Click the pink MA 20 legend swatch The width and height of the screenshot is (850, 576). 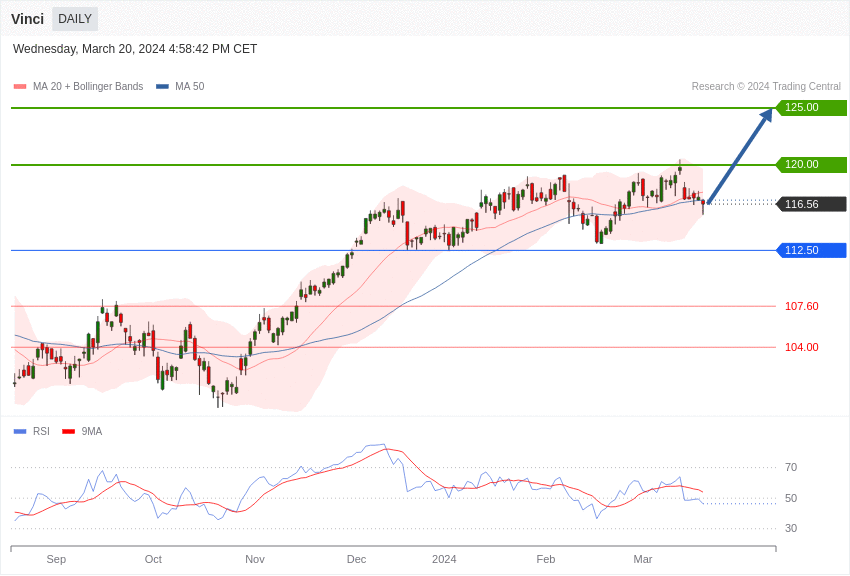20,87
